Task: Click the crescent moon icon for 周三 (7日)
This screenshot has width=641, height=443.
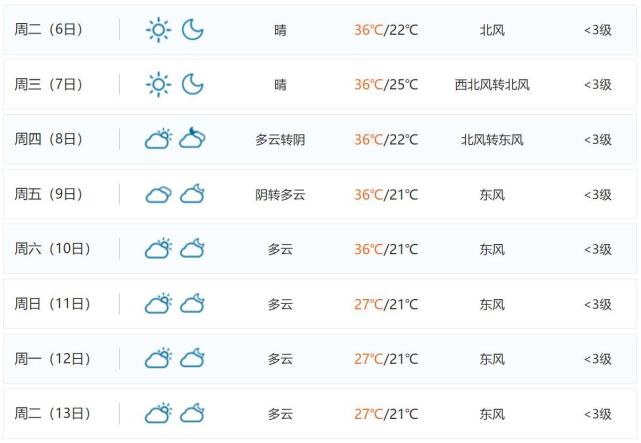Action: [x=192, y=85]
